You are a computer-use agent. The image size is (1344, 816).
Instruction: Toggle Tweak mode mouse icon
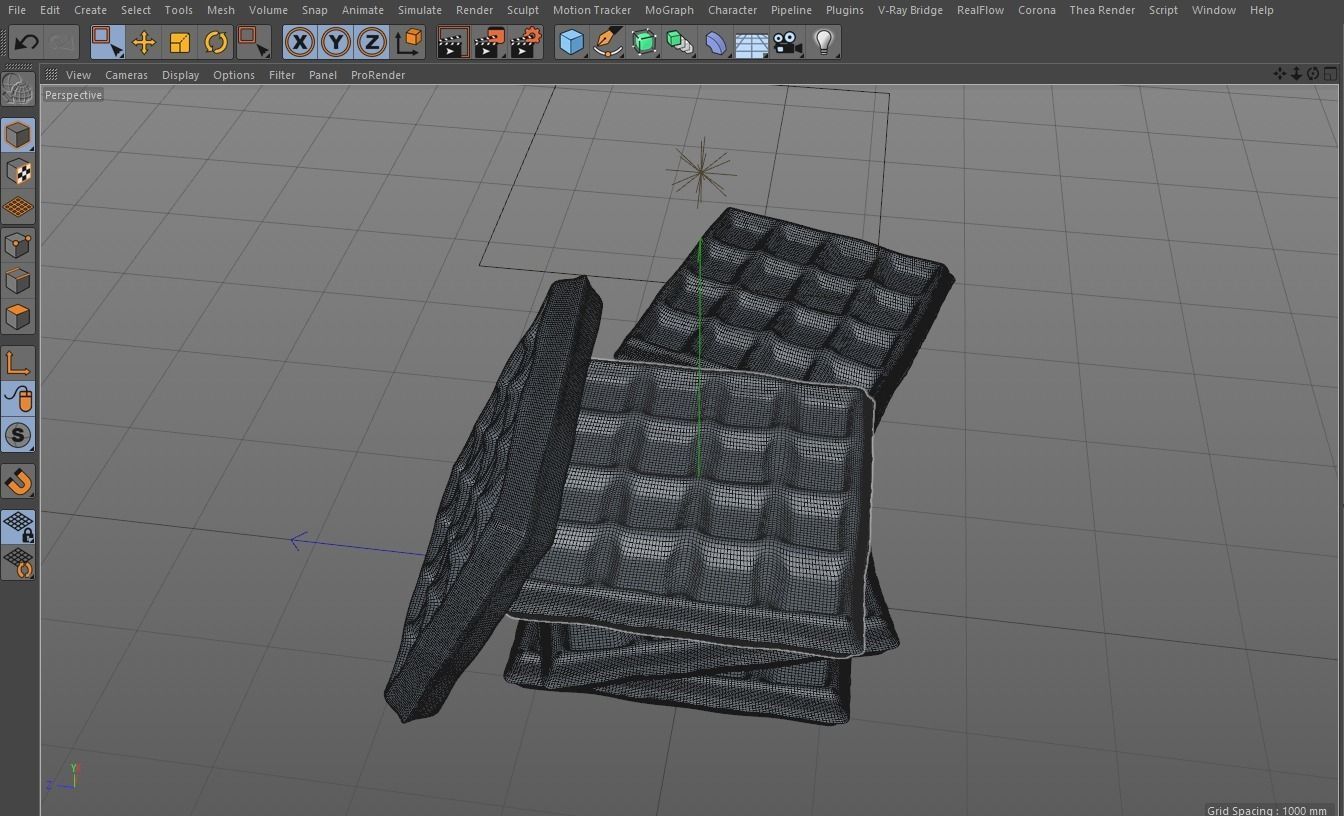[x=18, y=399]
